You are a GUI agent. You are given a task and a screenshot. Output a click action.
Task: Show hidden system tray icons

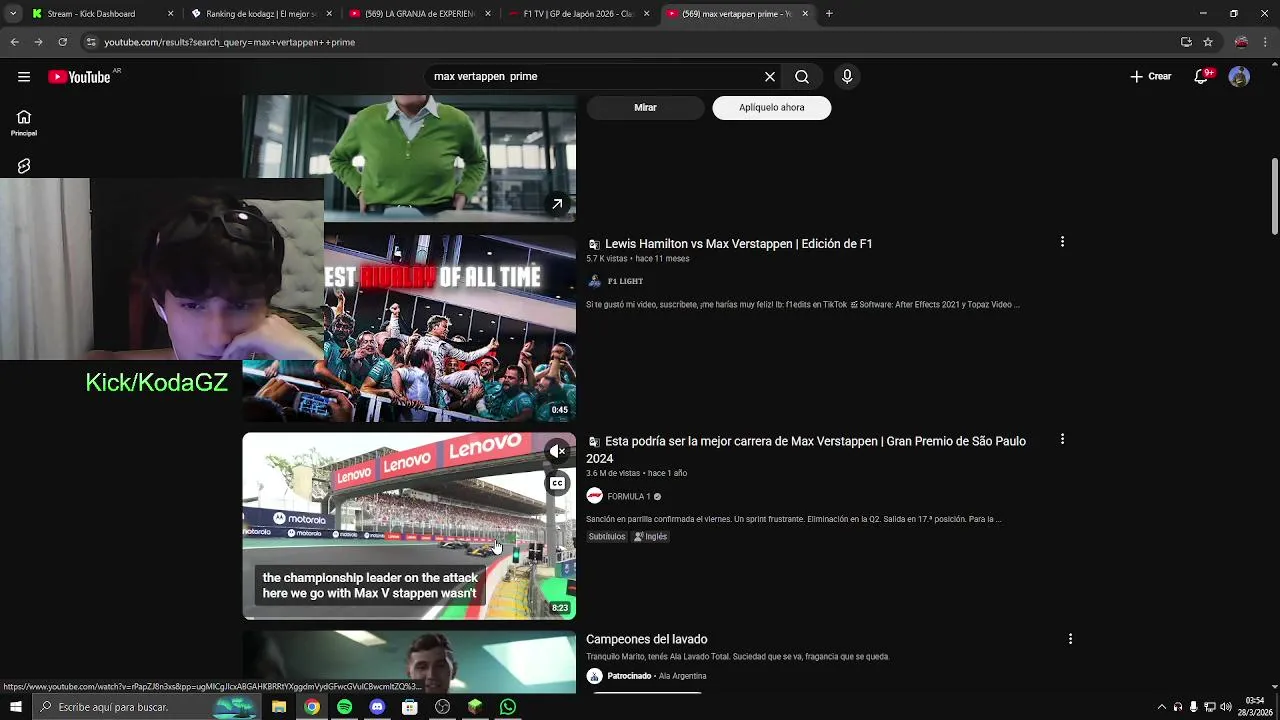tap(1161, 707)
